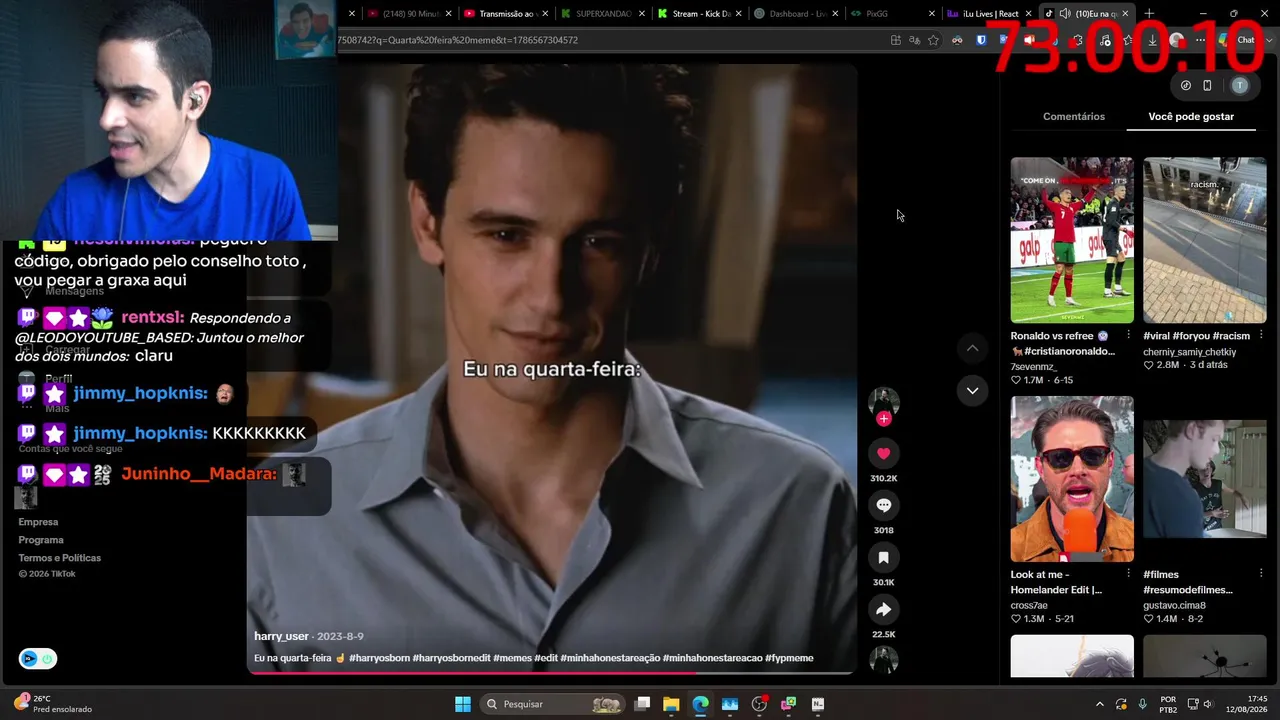Open the #harryosborn hashtag

tap(379, 658)
